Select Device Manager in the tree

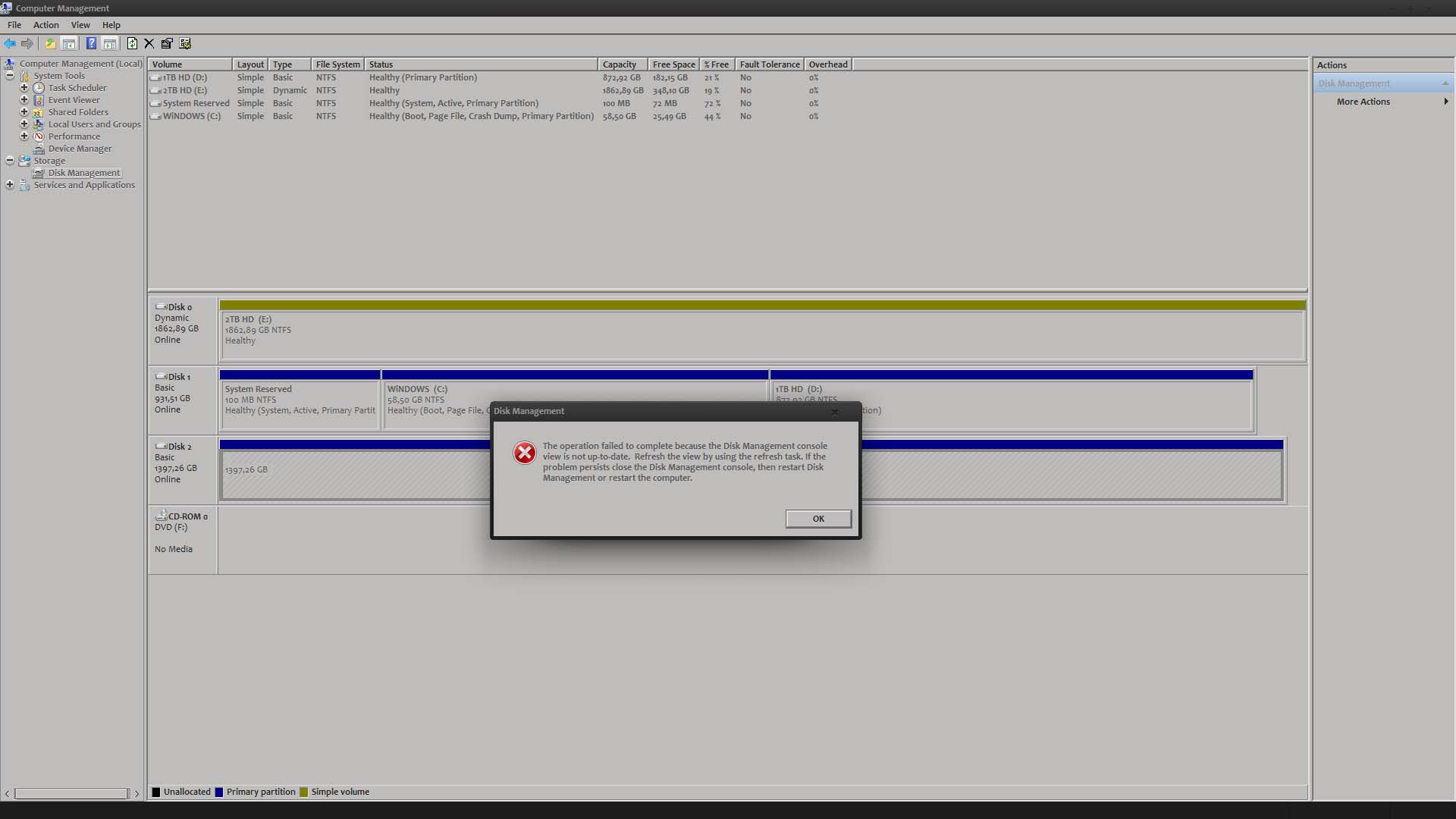80,149
